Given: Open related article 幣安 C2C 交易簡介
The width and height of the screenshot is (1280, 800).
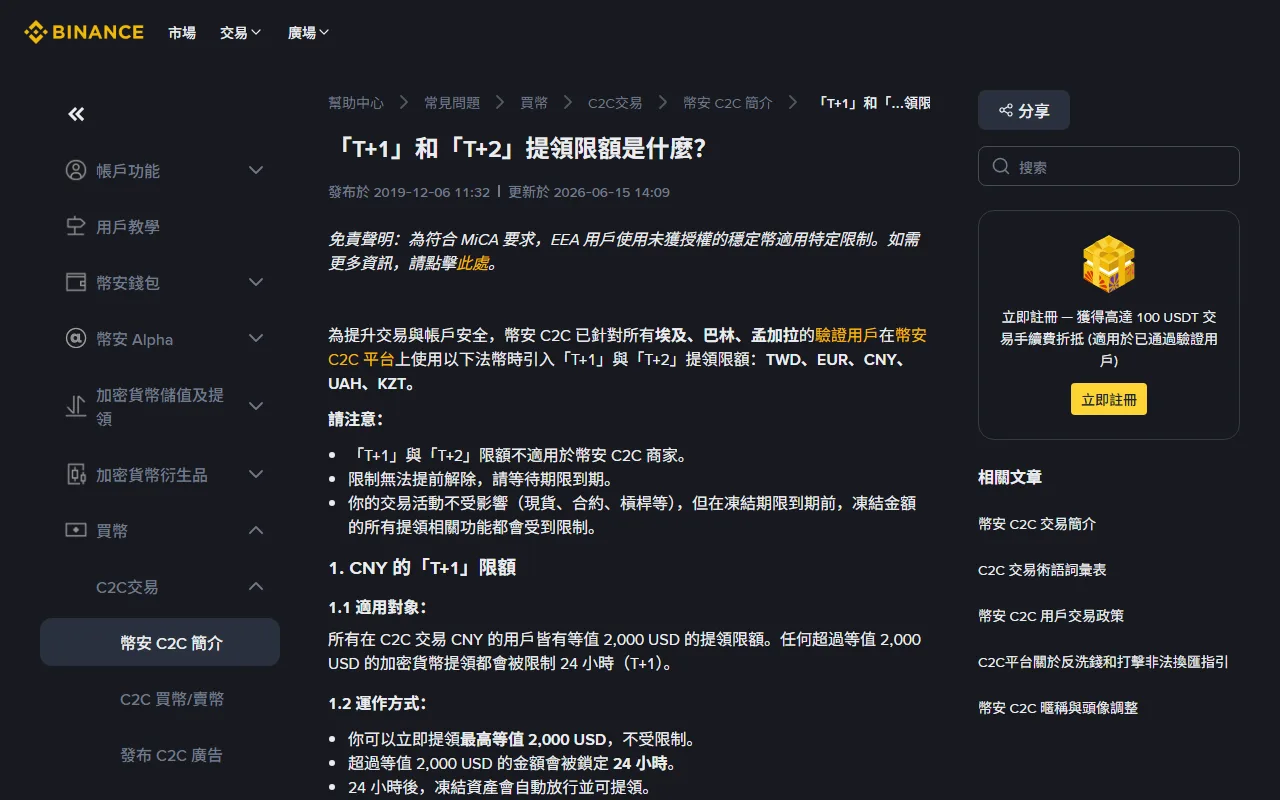Looking at the screenshot, I should point(1037,523).
